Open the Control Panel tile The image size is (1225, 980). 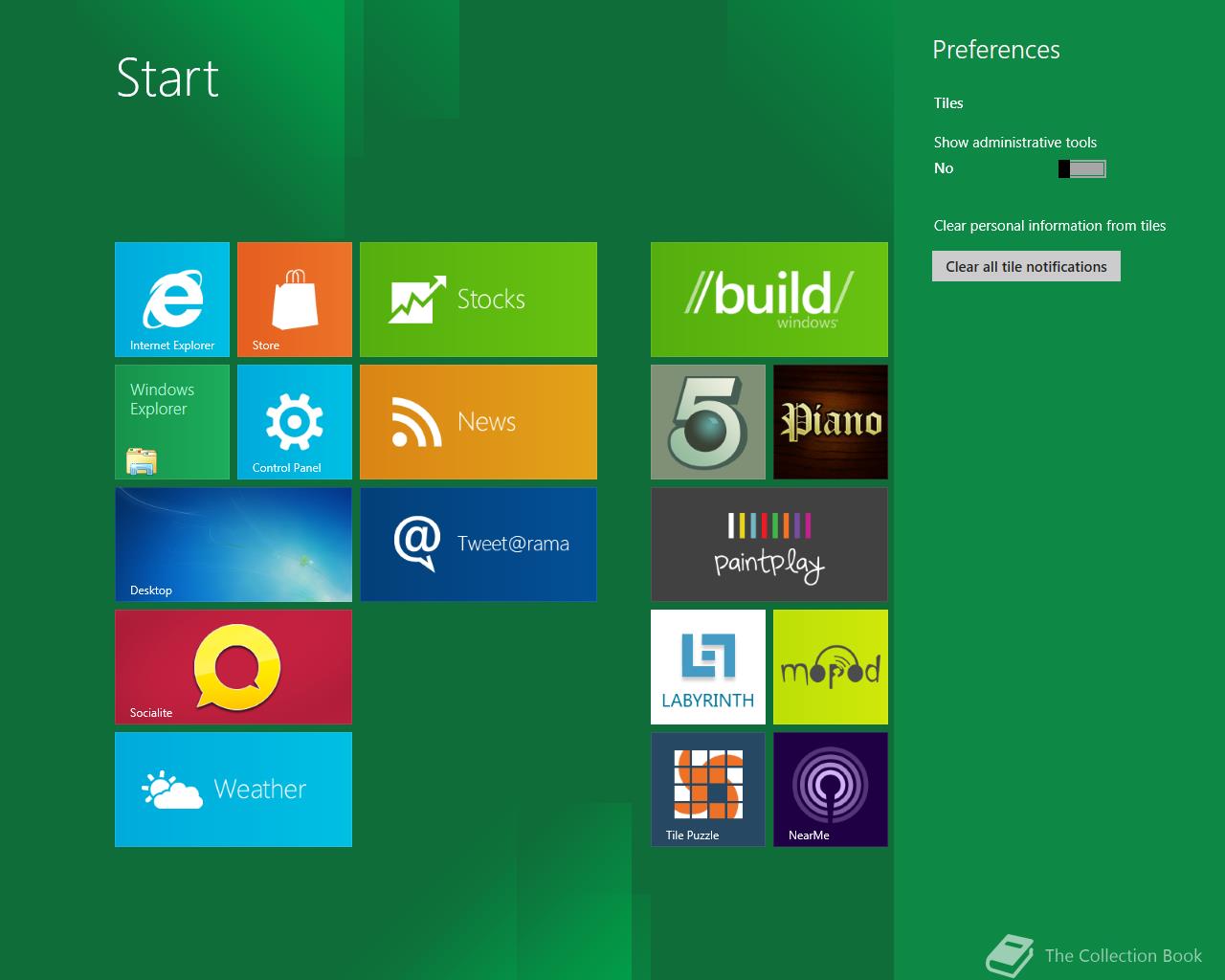tap(295, 422)
